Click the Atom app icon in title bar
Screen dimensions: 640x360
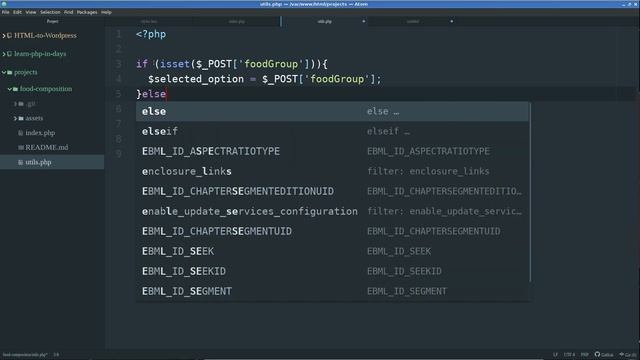pos(4,4)
